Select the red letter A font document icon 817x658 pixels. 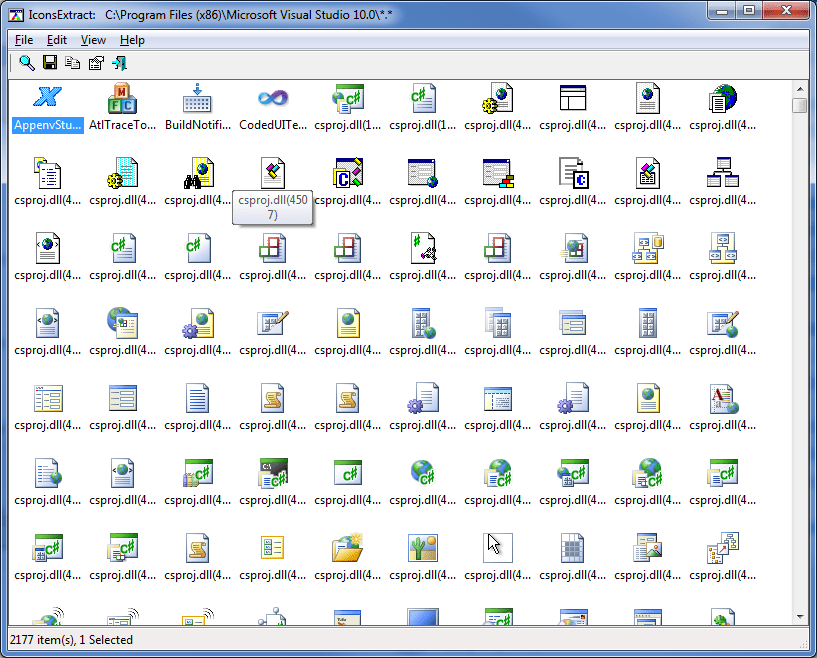click(724, 398)
